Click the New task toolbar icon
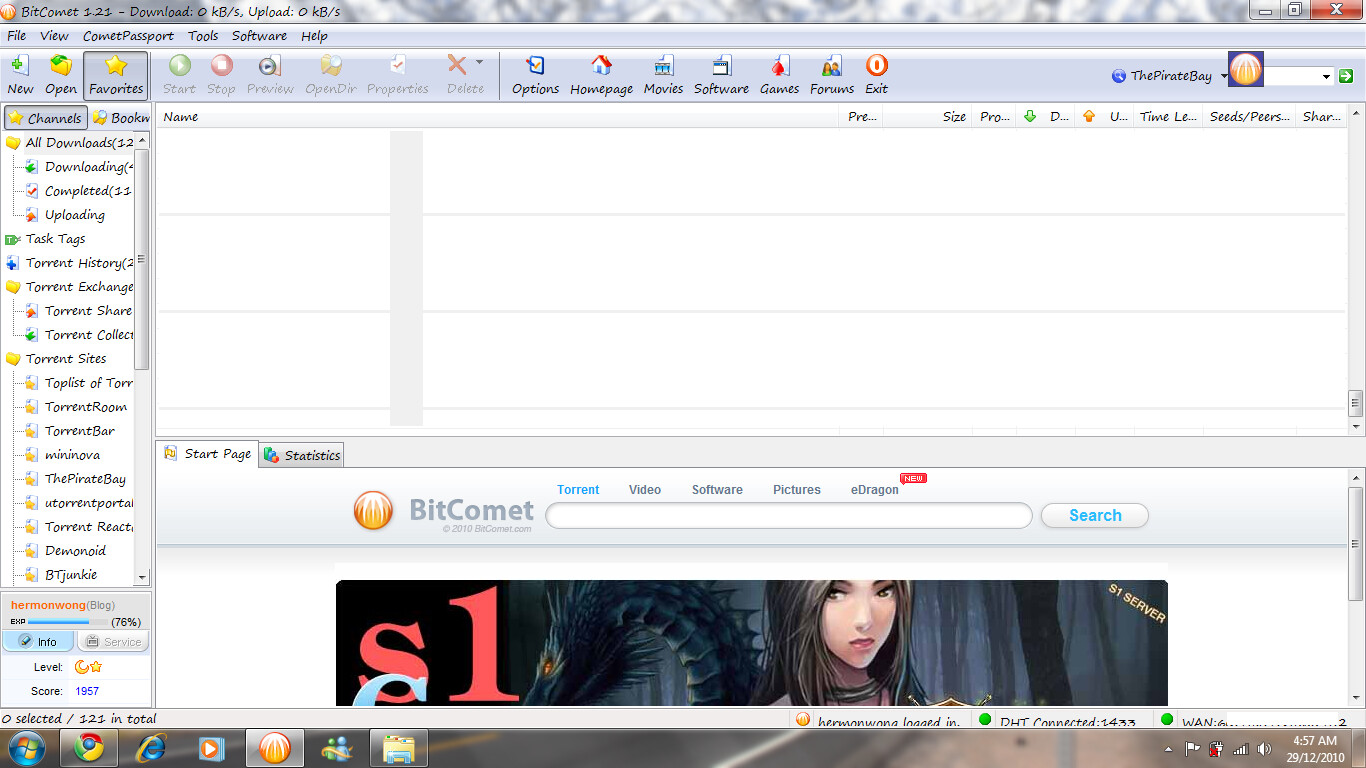This screenshot has width=1366, height=768. pos(20,75)
